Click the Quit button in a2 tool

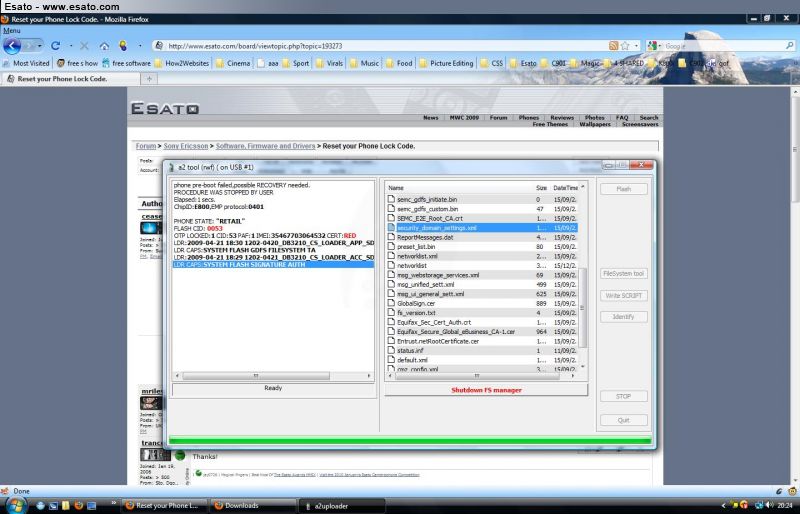click(623, 420)
